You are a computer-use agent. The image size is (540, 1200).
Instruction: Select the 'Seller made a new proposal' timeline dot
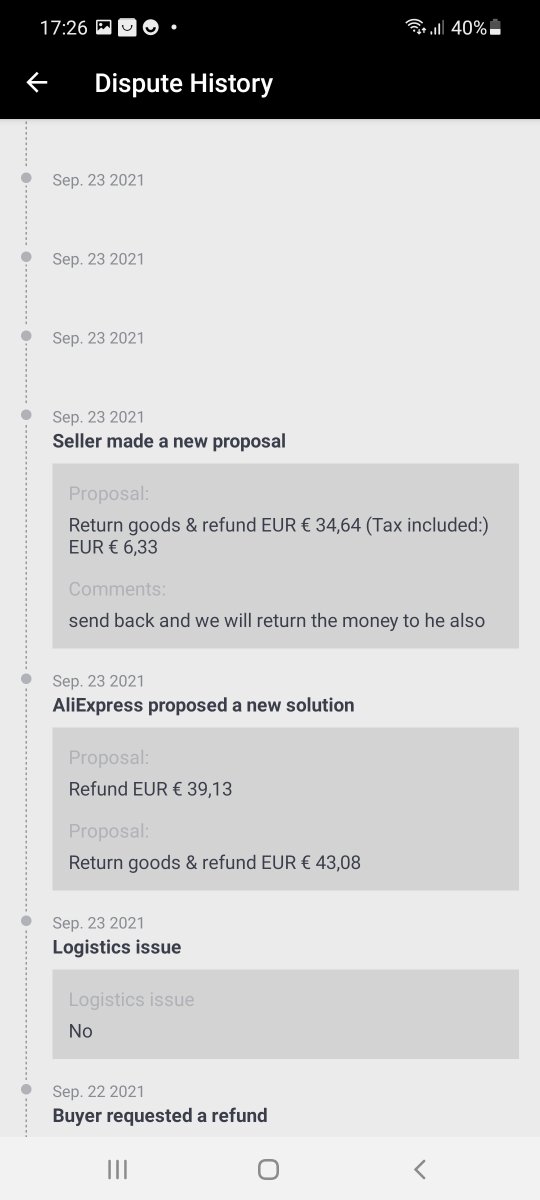(x=26, y=415)
